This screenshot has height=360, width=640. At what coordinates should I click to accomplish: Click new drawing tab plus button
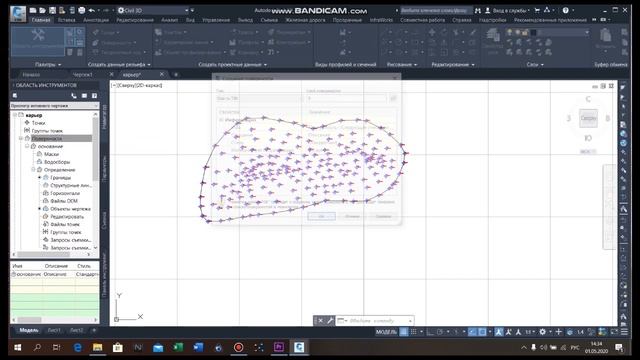pyautogui.click(x=176, y=75)
